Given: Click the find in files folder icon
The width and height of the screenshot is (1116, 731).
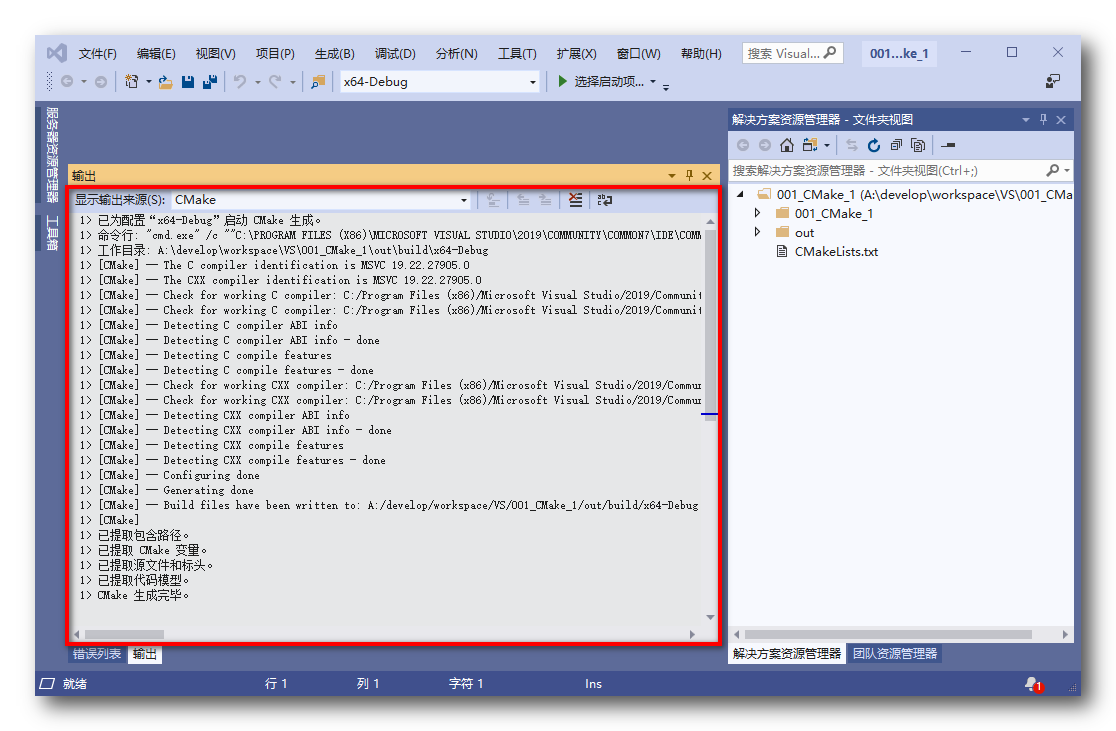Looking at the screenshot, I should click(x=318, y=82).
